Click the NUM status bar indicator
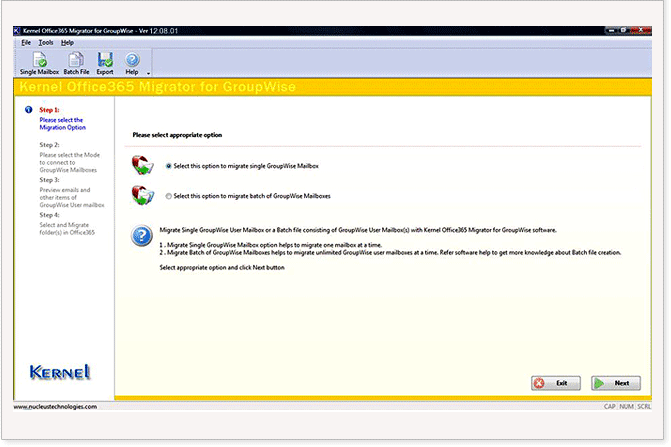671x447 pixels. (x=626, y=406)
